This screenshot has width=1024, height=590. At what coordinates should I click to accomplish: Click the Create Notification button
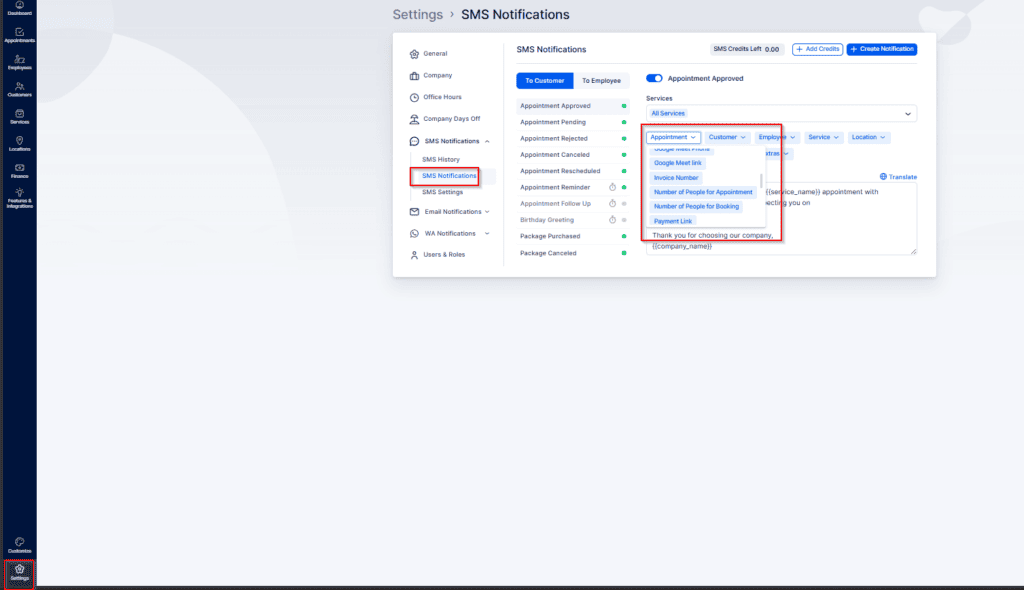(x=882, y=49)
